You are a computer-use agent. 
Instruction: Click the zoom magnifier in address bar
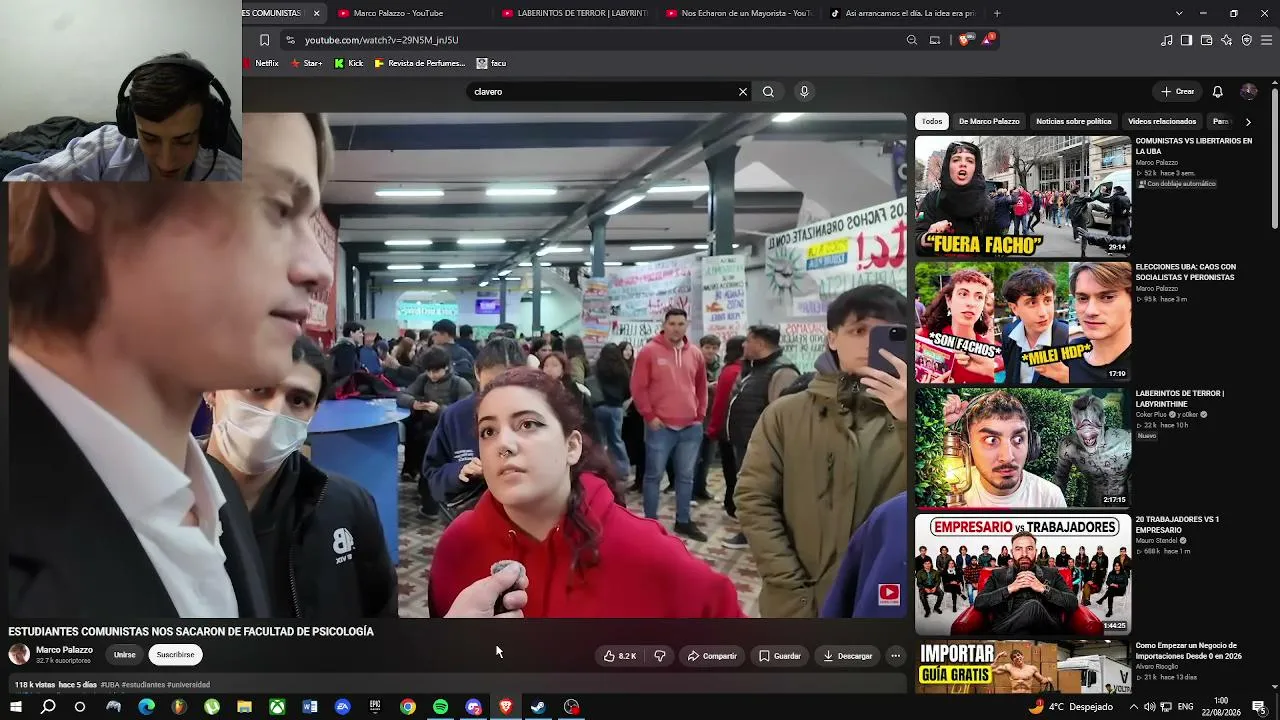click(912, 40)
